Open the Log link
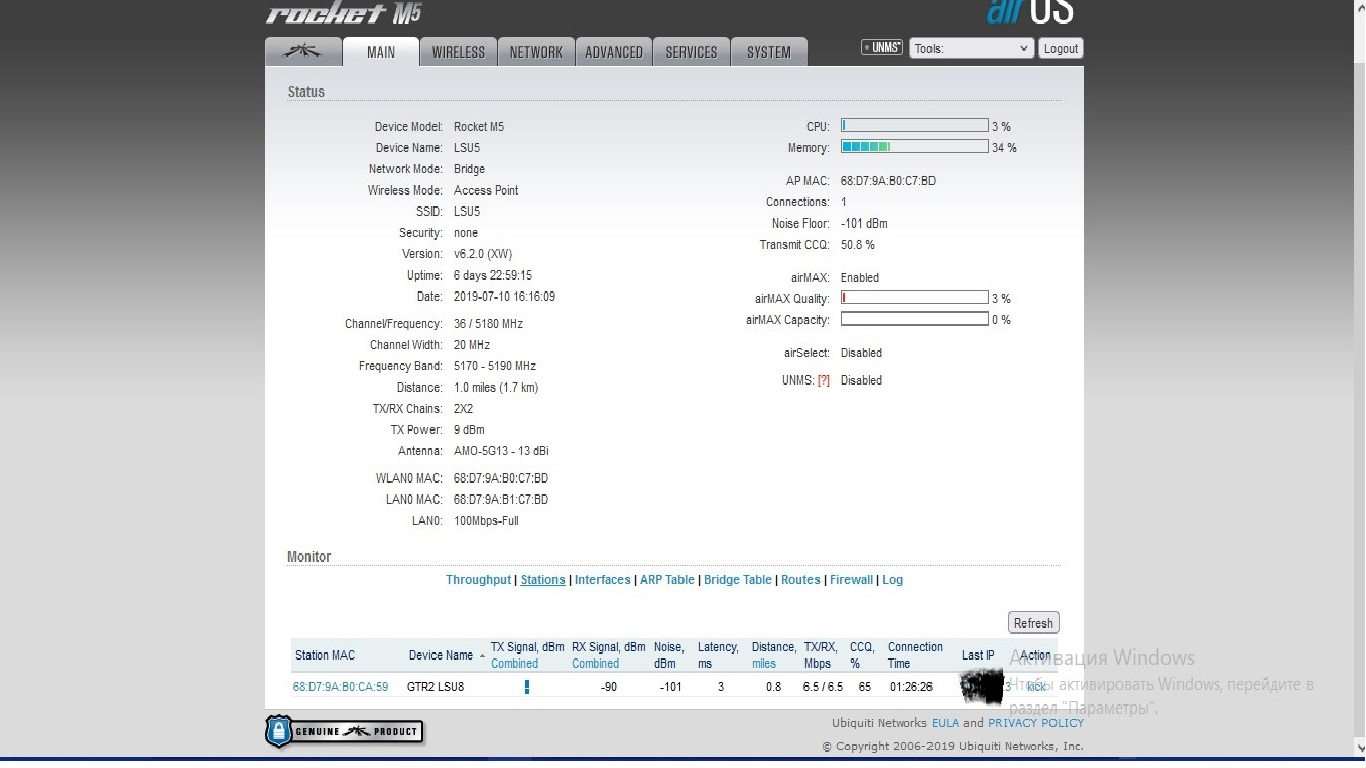Image resolution: width=1366 pixels, height=768 pixels. pos(893,580)
